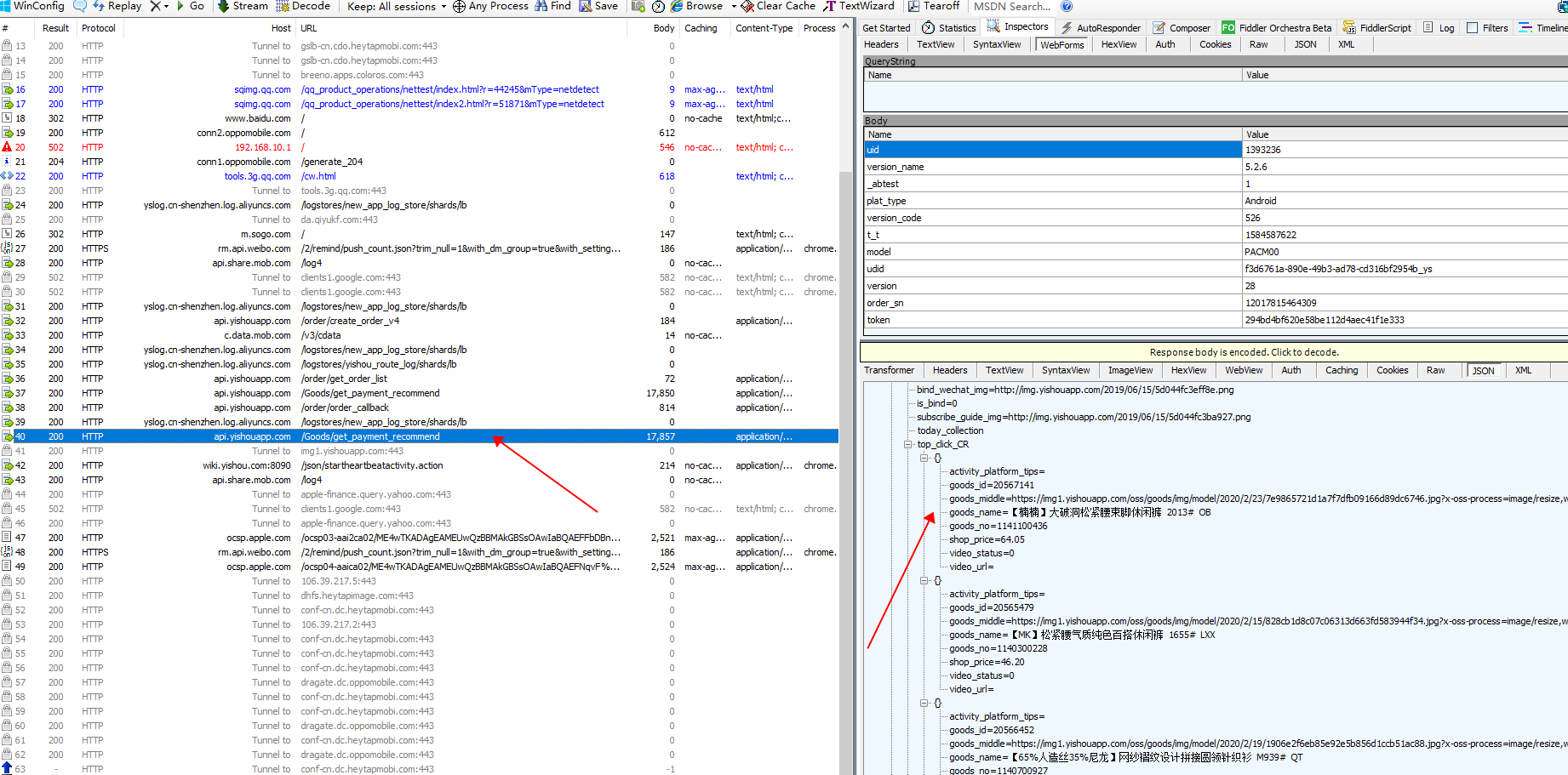
Task: Open the Timeline tab
Action: [1543, 28]
